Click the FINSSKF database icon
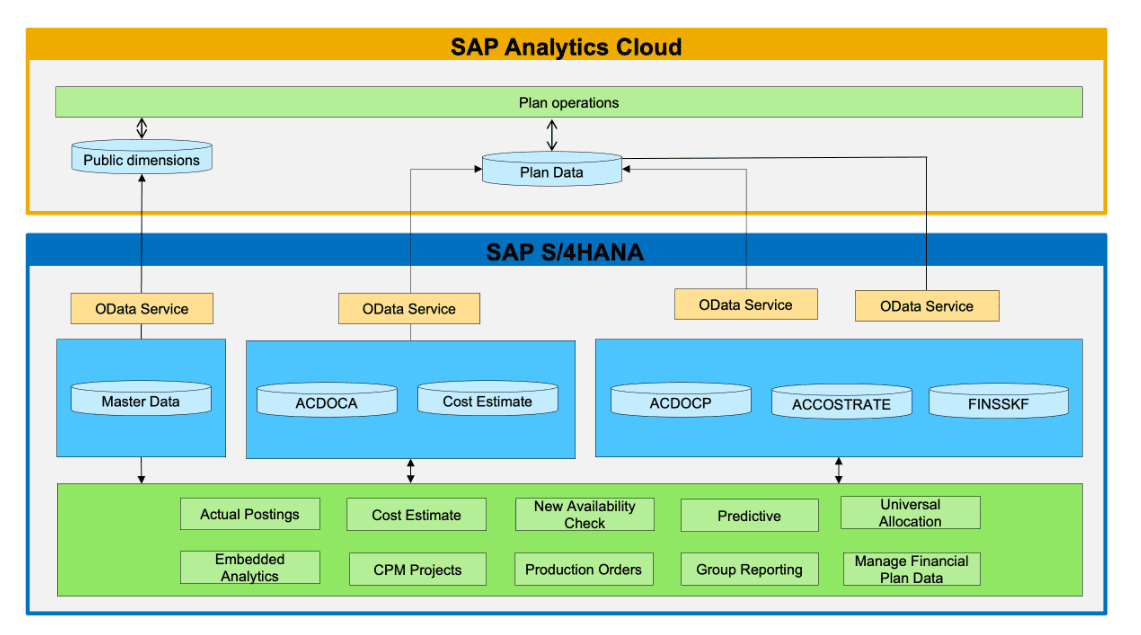The width and height of the screenshot is (1141, 635). click(998, 402)
